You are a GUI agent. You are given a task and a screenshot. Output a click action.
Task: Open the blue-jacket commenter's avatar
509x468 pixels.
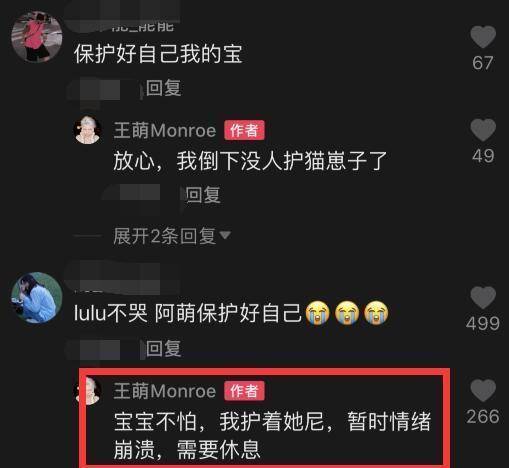coord(37,298)
